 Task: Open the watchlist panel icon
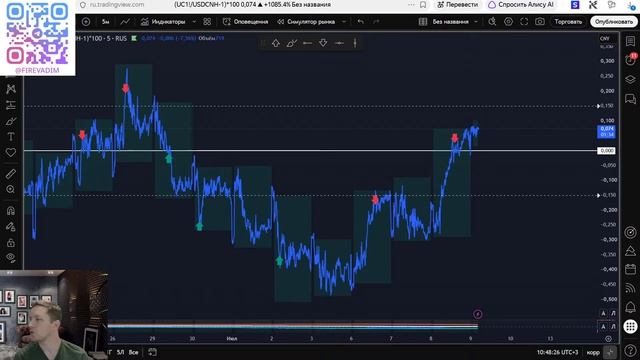tap(630, 41)
